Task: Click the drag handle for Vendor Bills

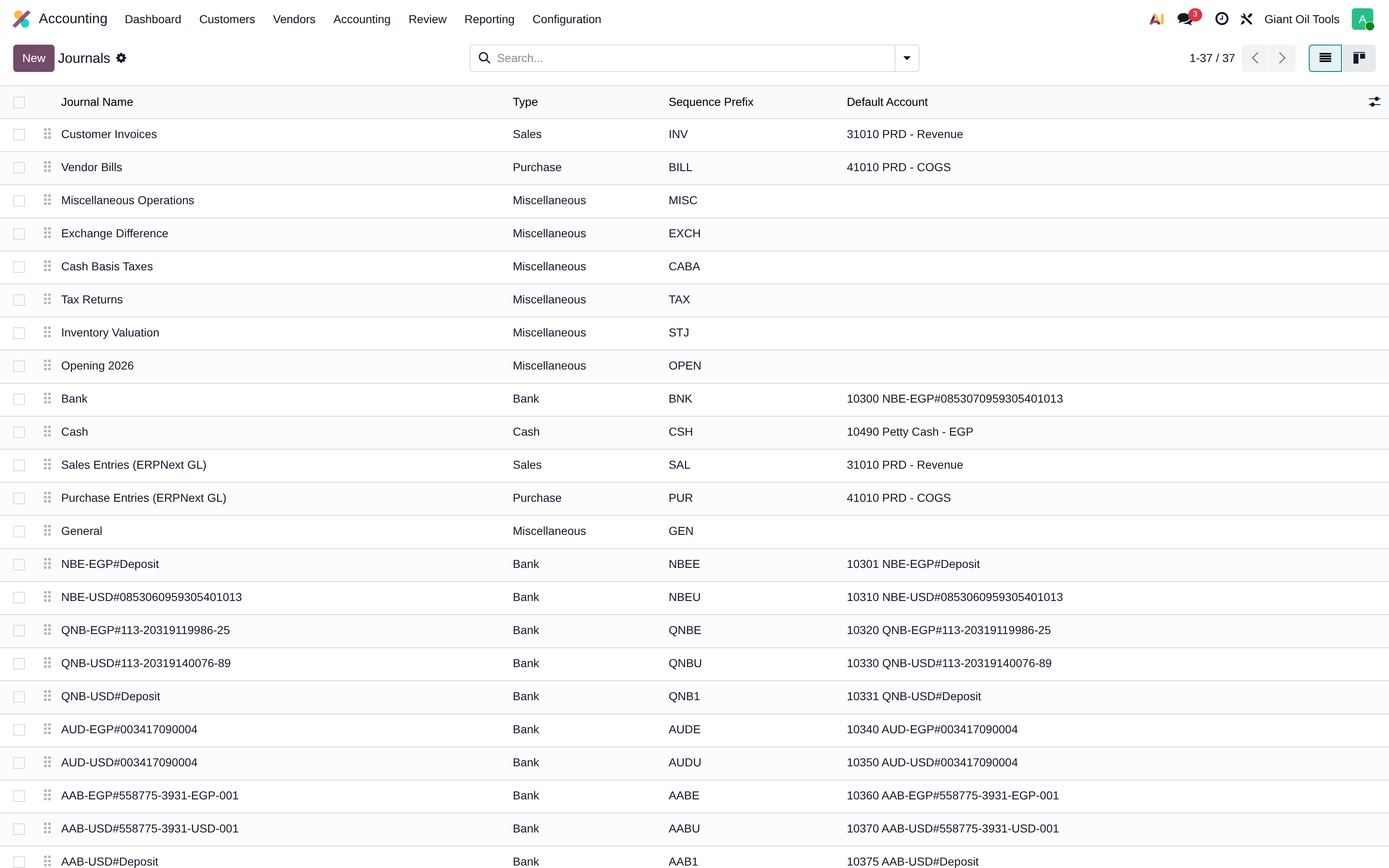Action: (48, 167)
